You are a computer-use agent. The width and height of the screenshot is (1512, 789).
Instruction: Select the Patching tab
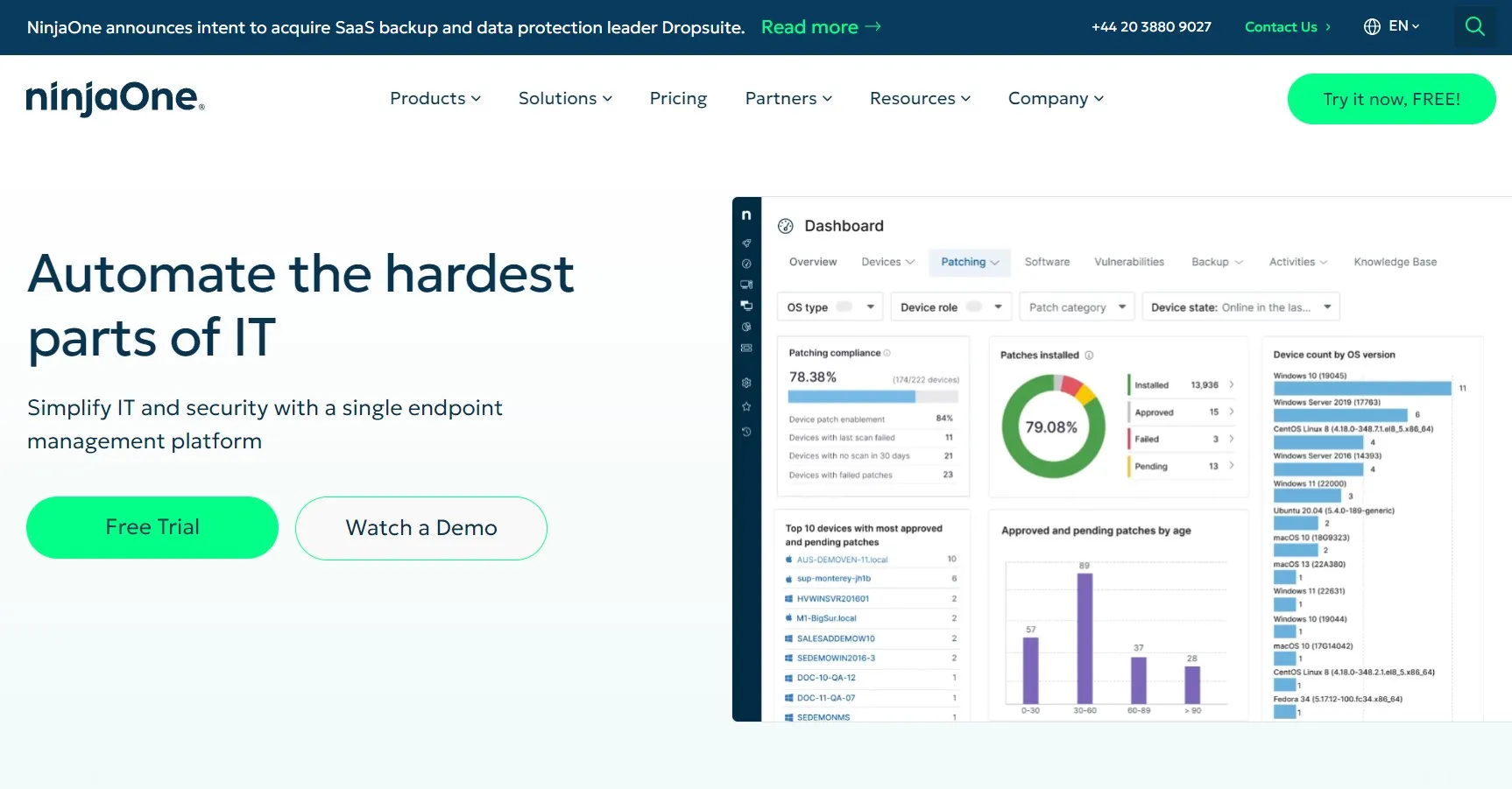970,262
